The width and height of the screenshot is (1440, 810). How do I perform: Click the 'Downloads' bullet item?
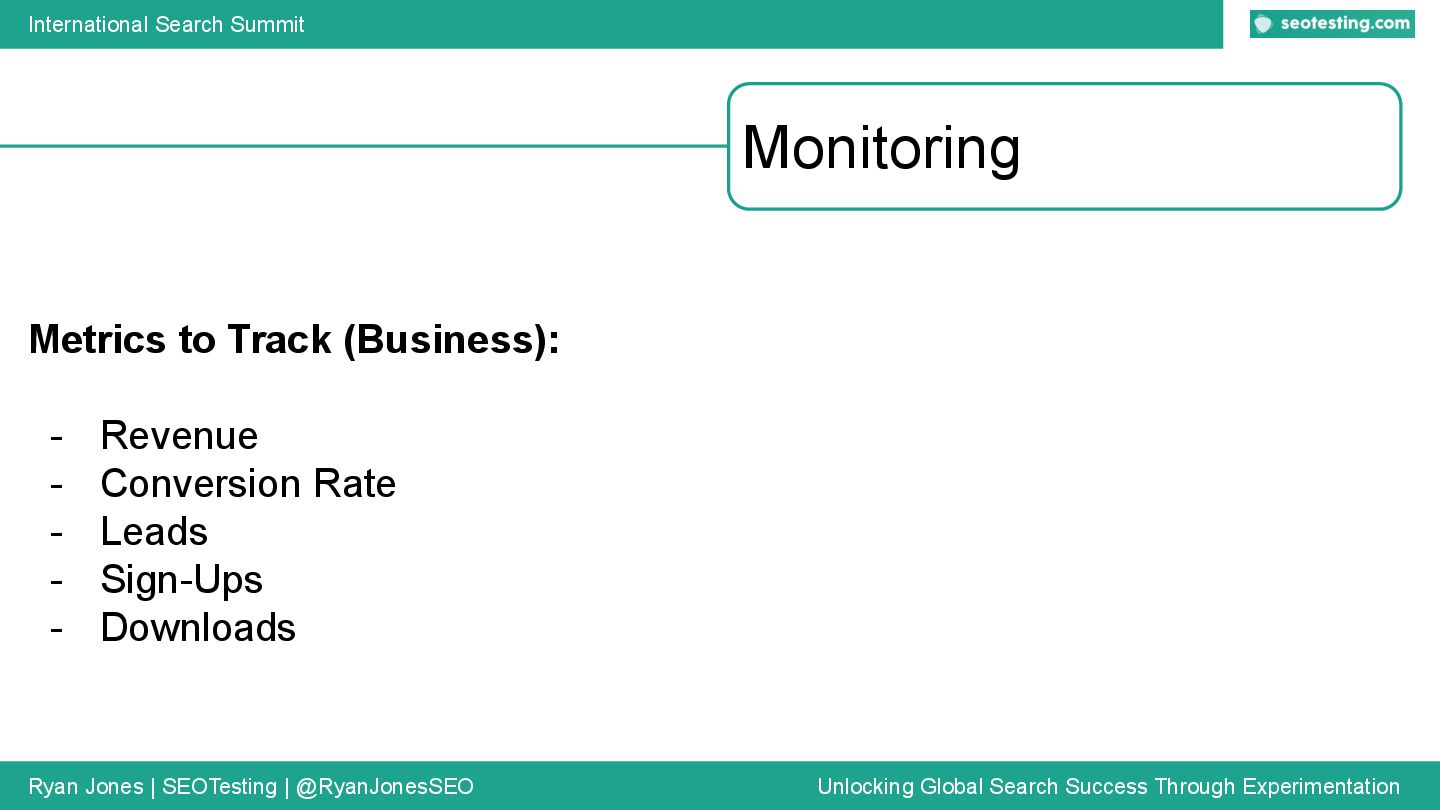(198, 627)
